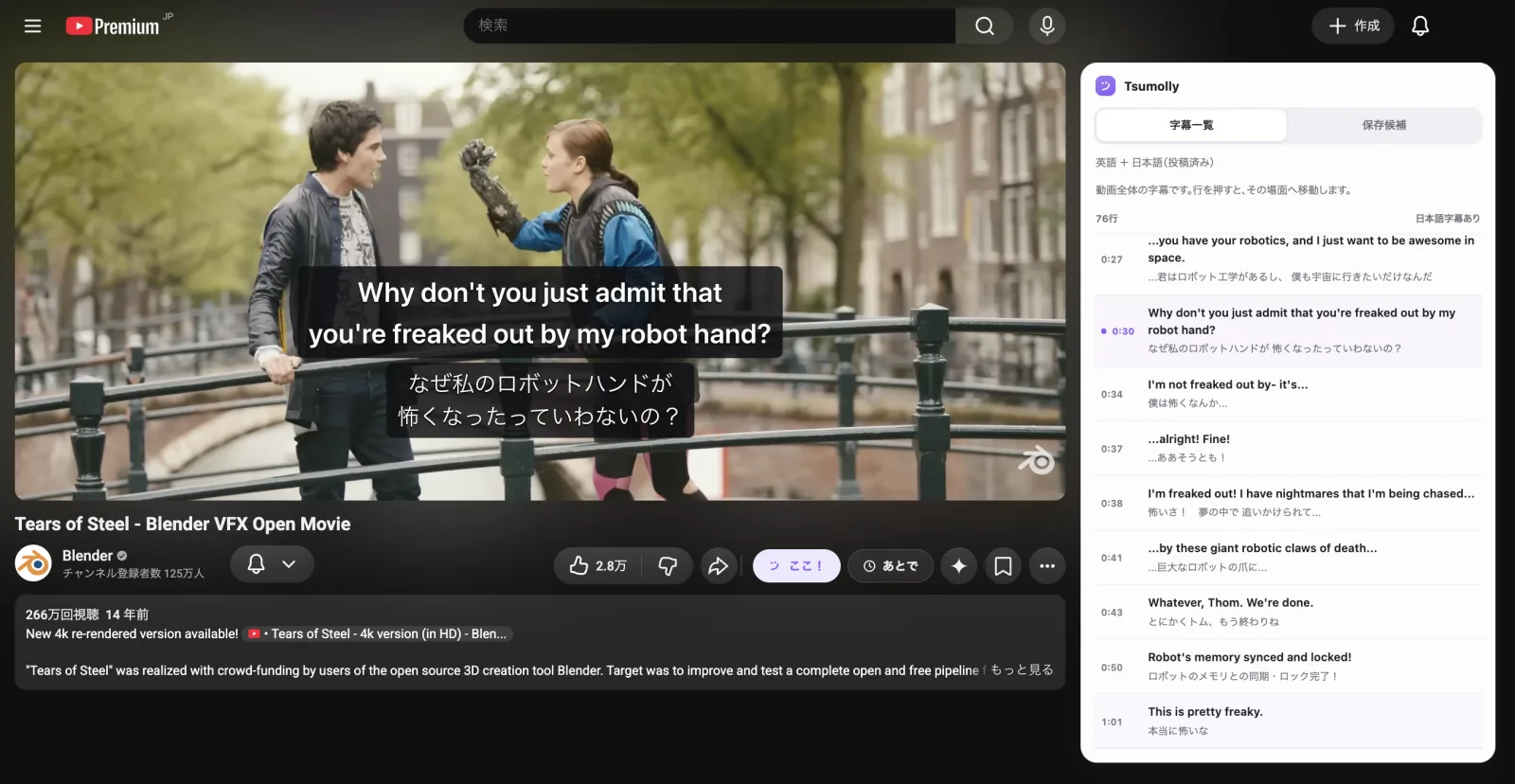Click the sparkle icon button
Image resolution: width=1515 pixels, height=784 pixels.
click(x=959, y=566)
